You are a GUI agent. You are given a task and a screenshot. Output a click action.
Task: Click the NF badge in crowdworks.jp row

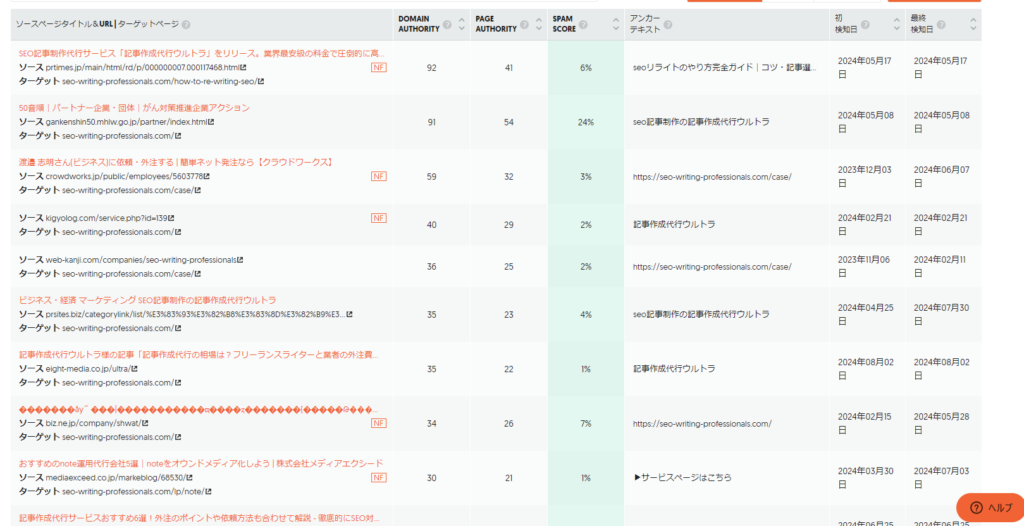coord(379,176)
